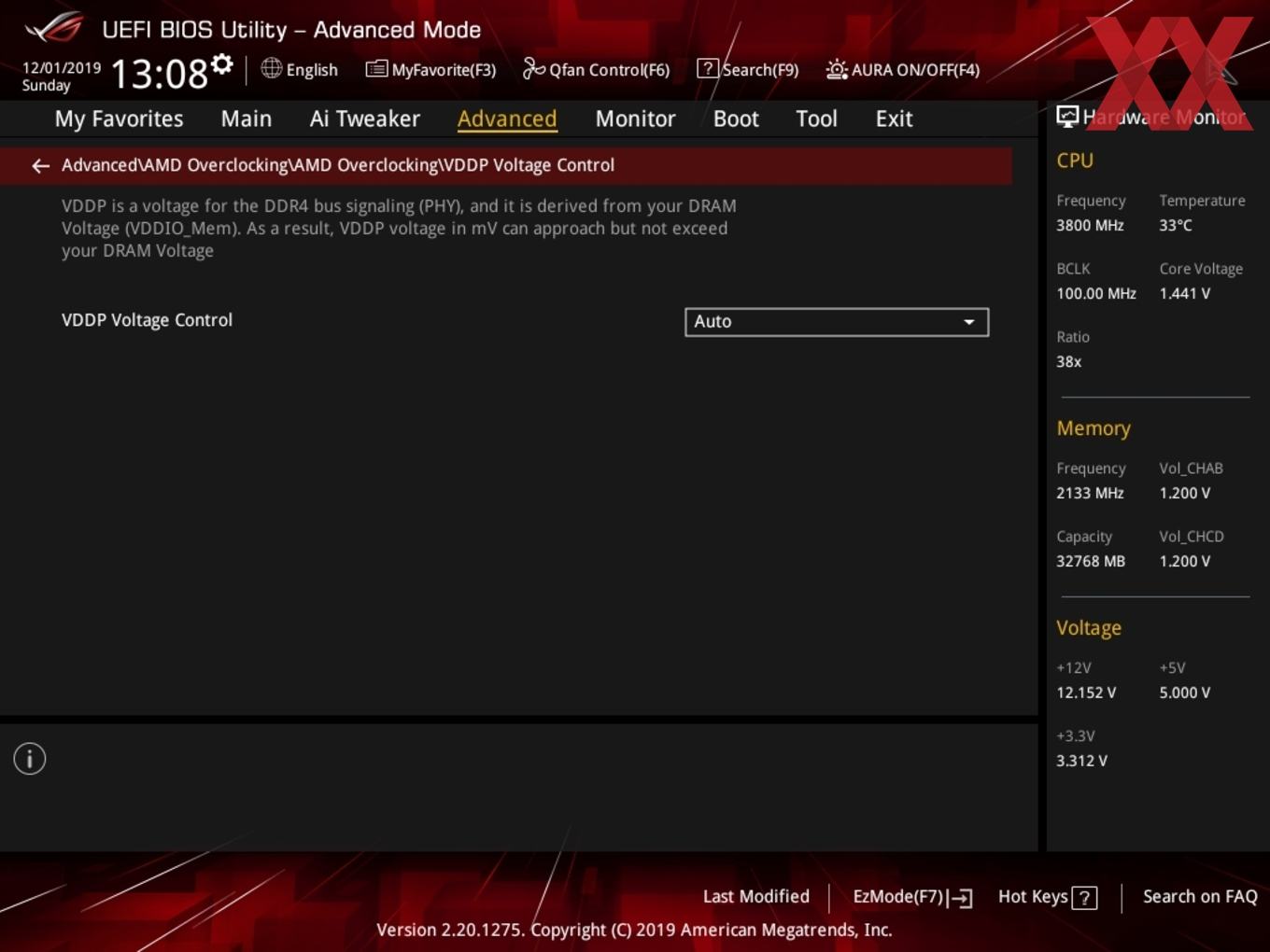Go back using the left arrow icon
The height and width of the screenshot is (952, 1270).
(40, 166)
